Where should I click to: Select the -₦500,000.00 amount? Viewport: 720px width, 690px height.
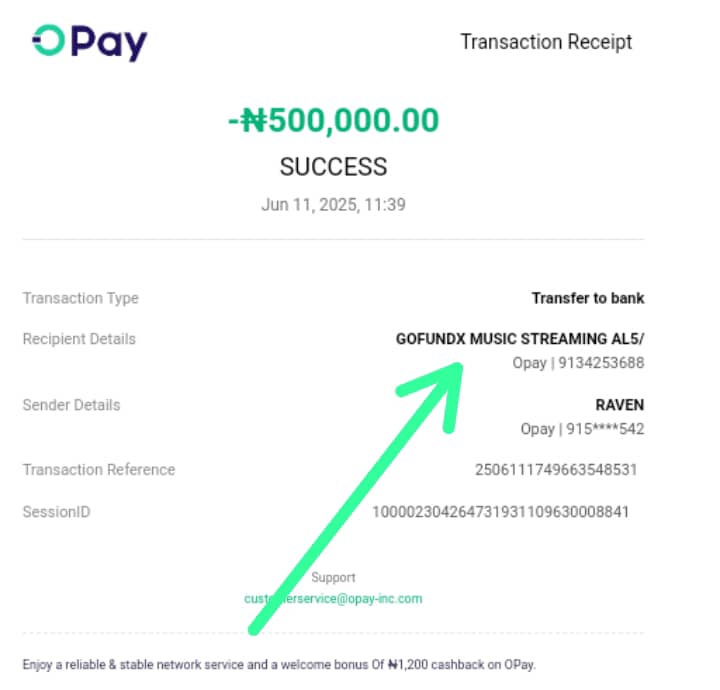334,120
